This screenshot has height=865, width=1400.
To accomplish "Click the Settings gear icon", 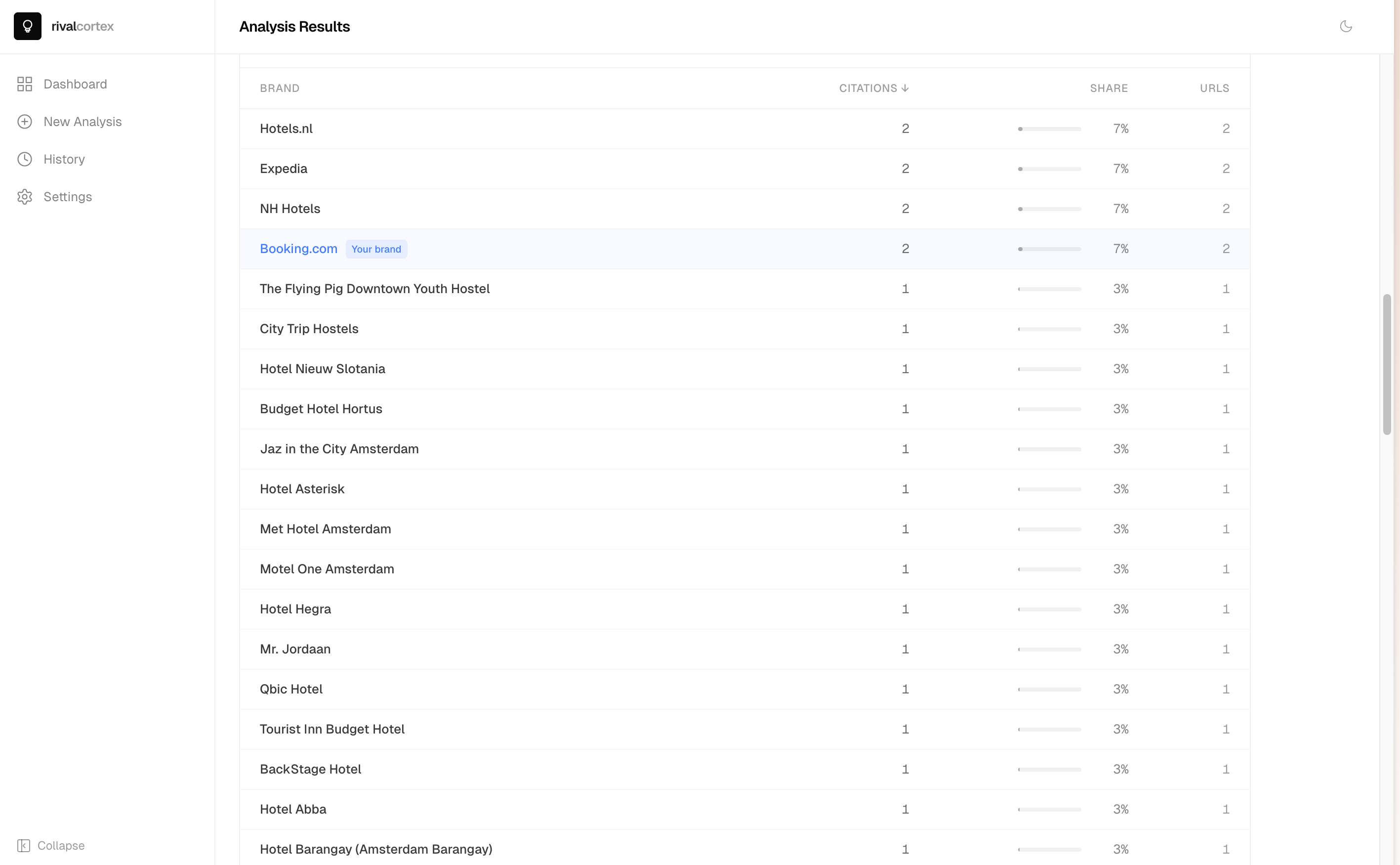I will [25, 197].
